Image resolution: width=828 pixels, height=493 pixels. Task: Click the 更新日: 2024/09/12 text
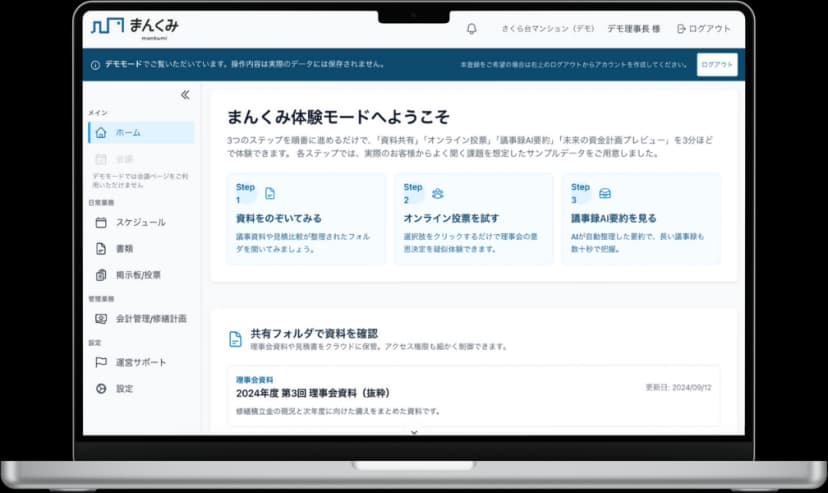pyautogui.click(x=679, y=387)
